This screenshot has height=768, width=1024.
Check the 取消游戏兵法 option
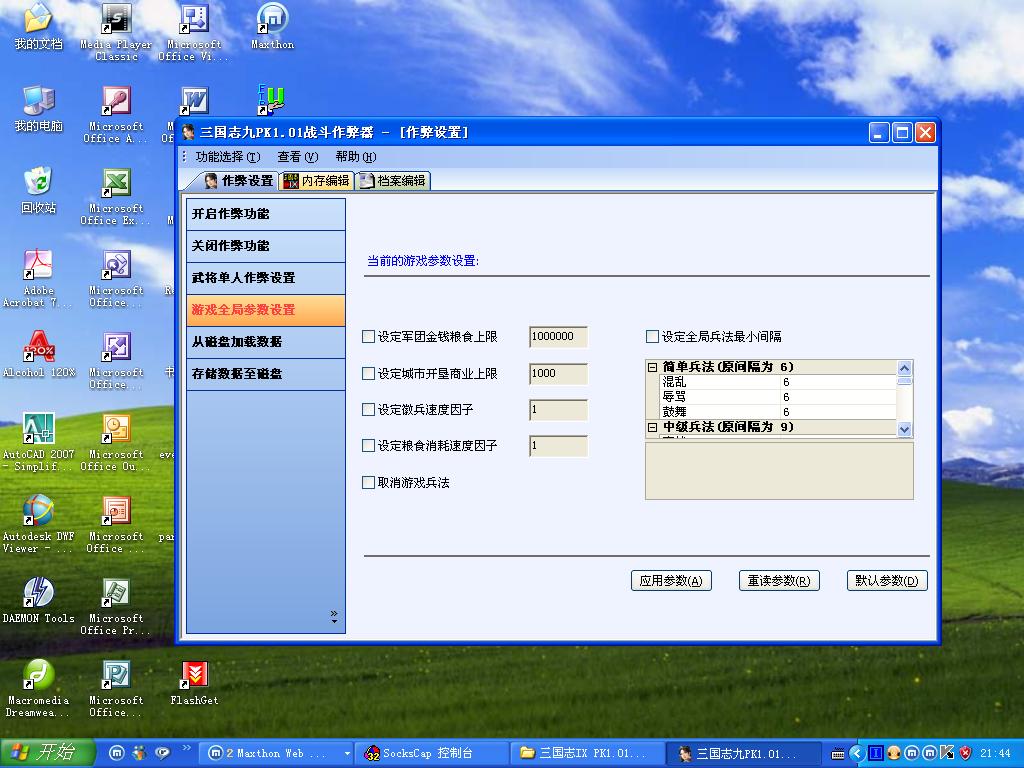[x=368, y=483]
